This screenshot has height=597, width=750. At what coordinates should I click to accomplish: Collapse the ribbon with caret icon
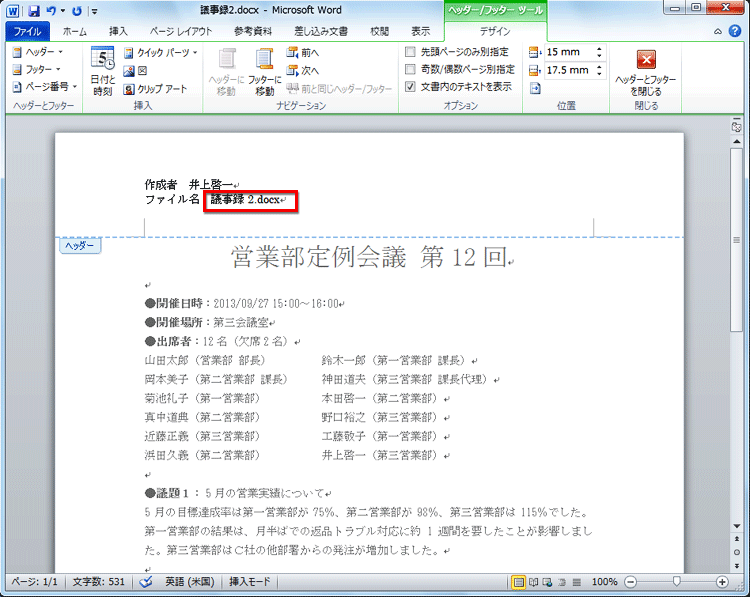[718, 32]
